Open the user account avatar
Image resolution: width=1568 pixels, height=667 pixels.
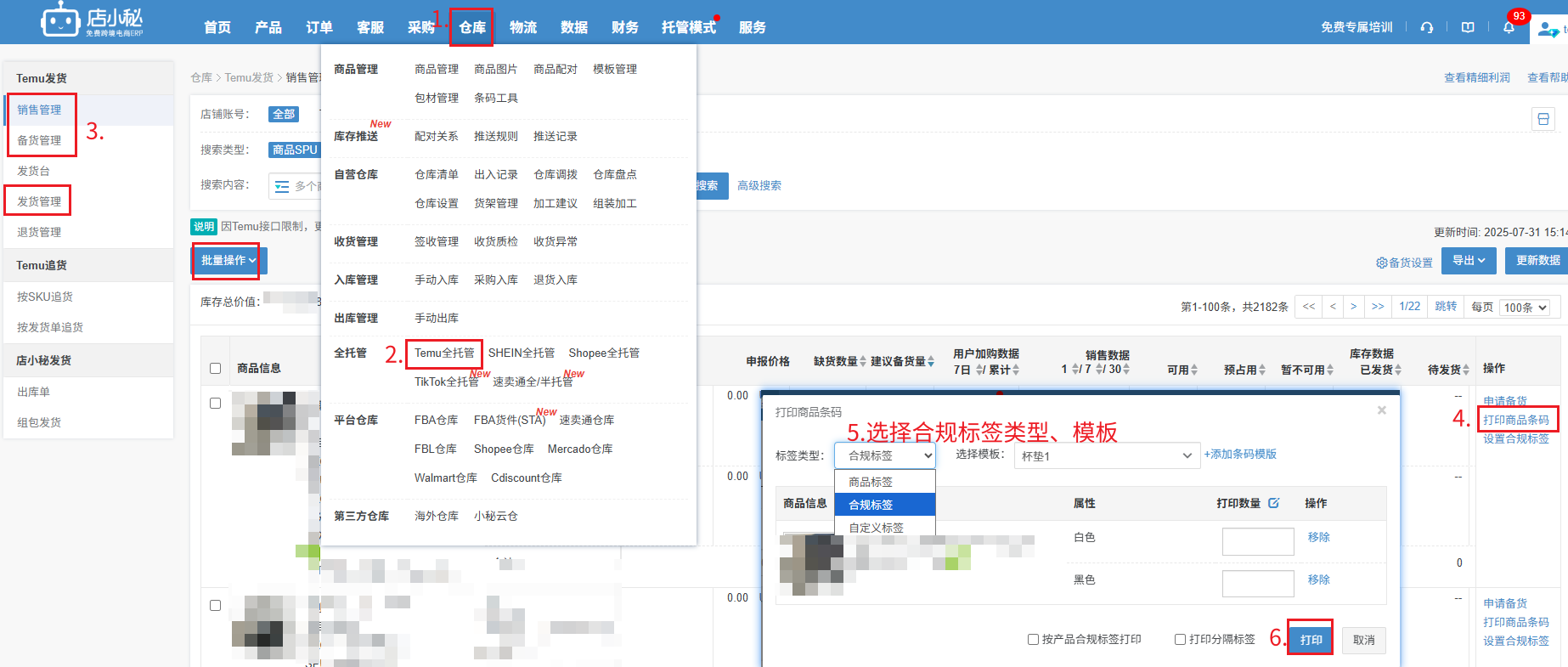pyautogui.click(x=1548, y=29)
